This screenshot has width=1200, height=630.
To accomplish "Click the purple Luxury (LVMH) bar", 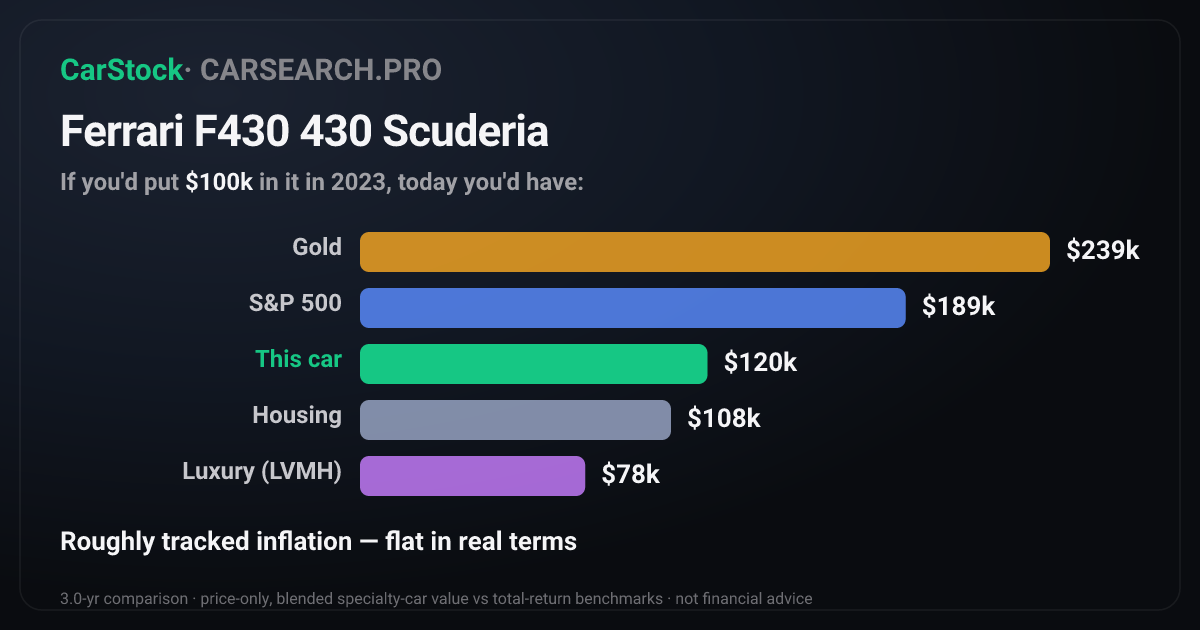I will [x=472, y=476].
